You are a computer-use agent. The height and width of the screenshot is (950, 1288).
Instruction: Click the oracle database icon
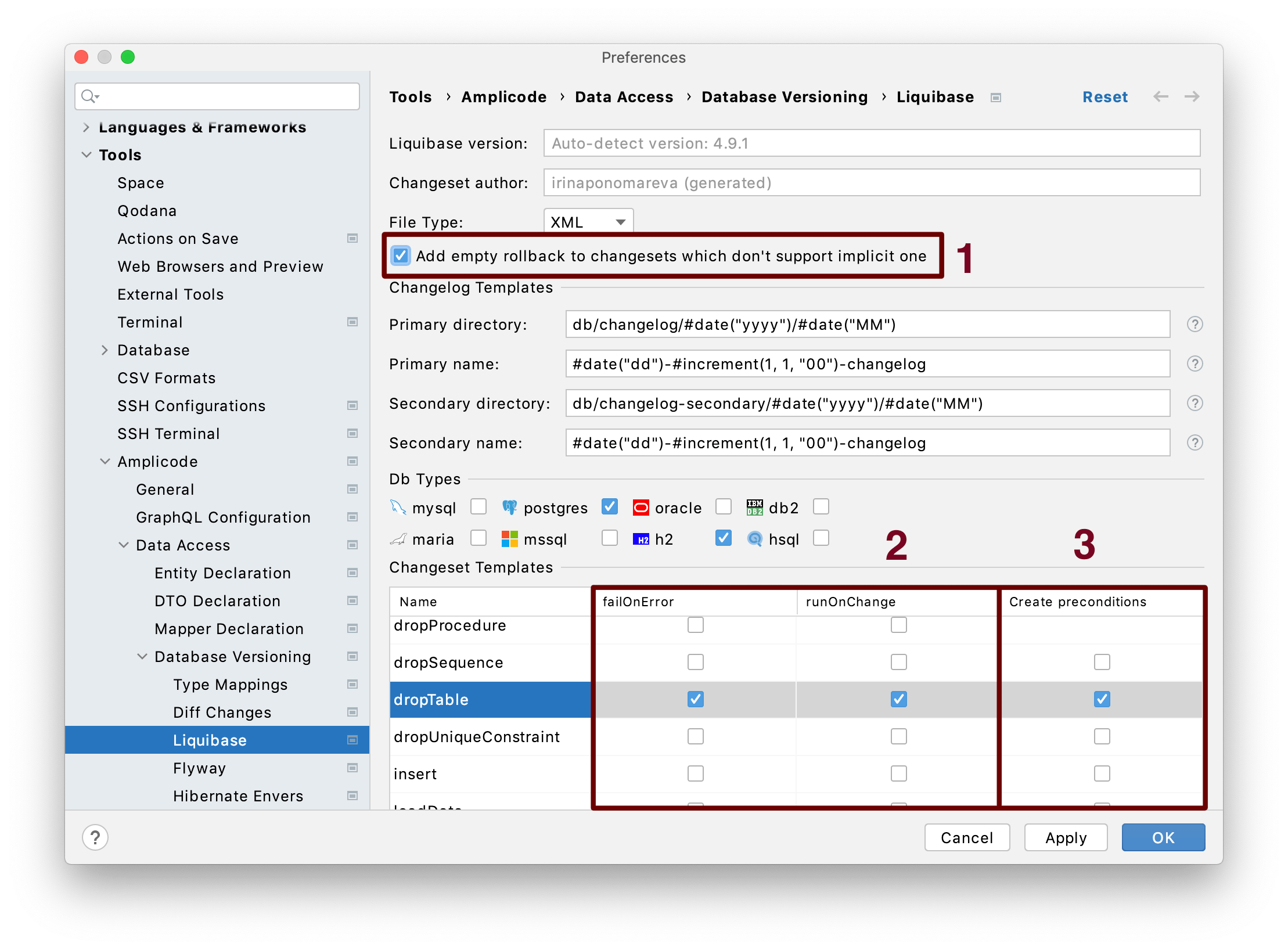click(x=641, y=507)
